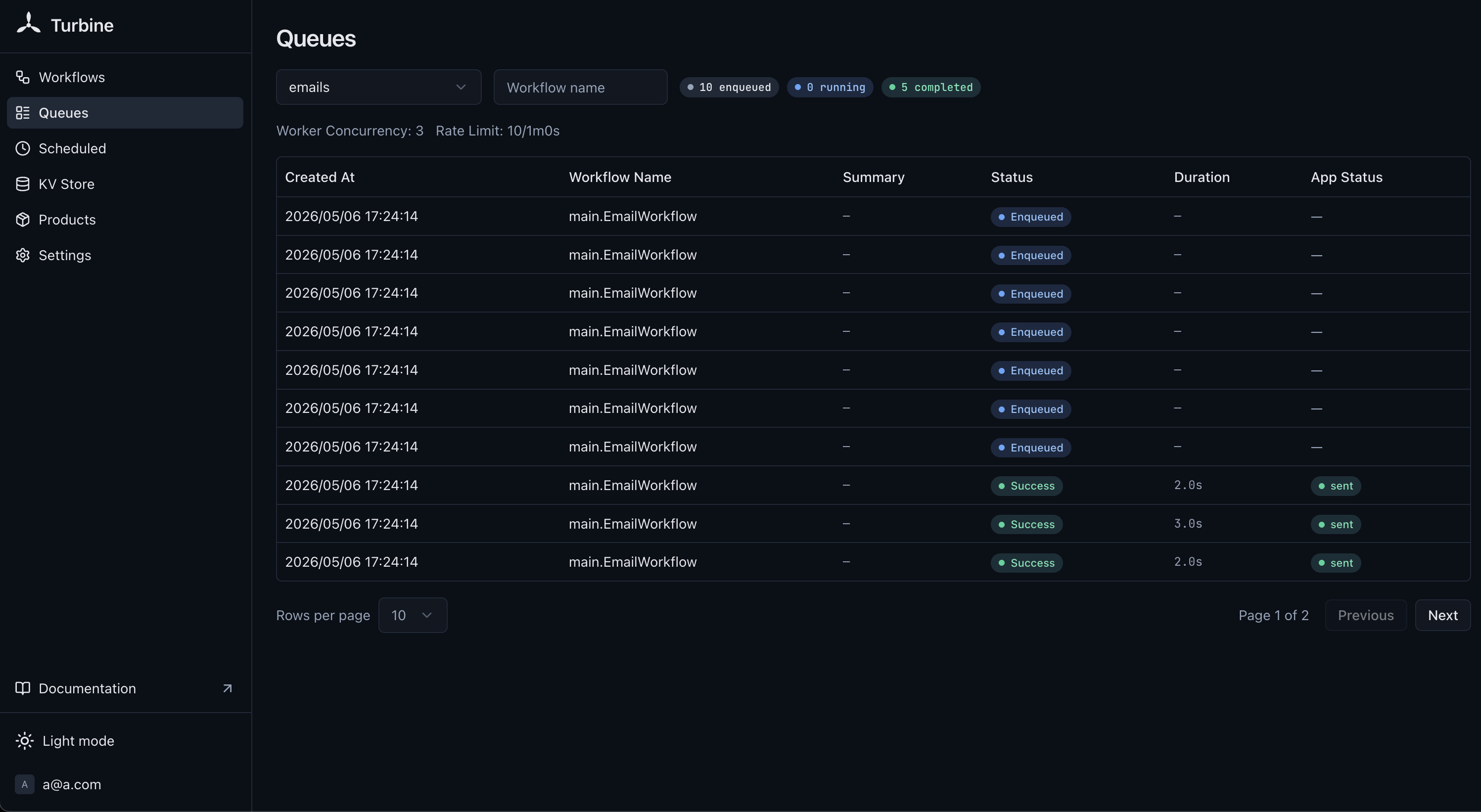Click Success badge in the 3.0s row
Screen dimensions: 1481x812
coord(1026,525)
